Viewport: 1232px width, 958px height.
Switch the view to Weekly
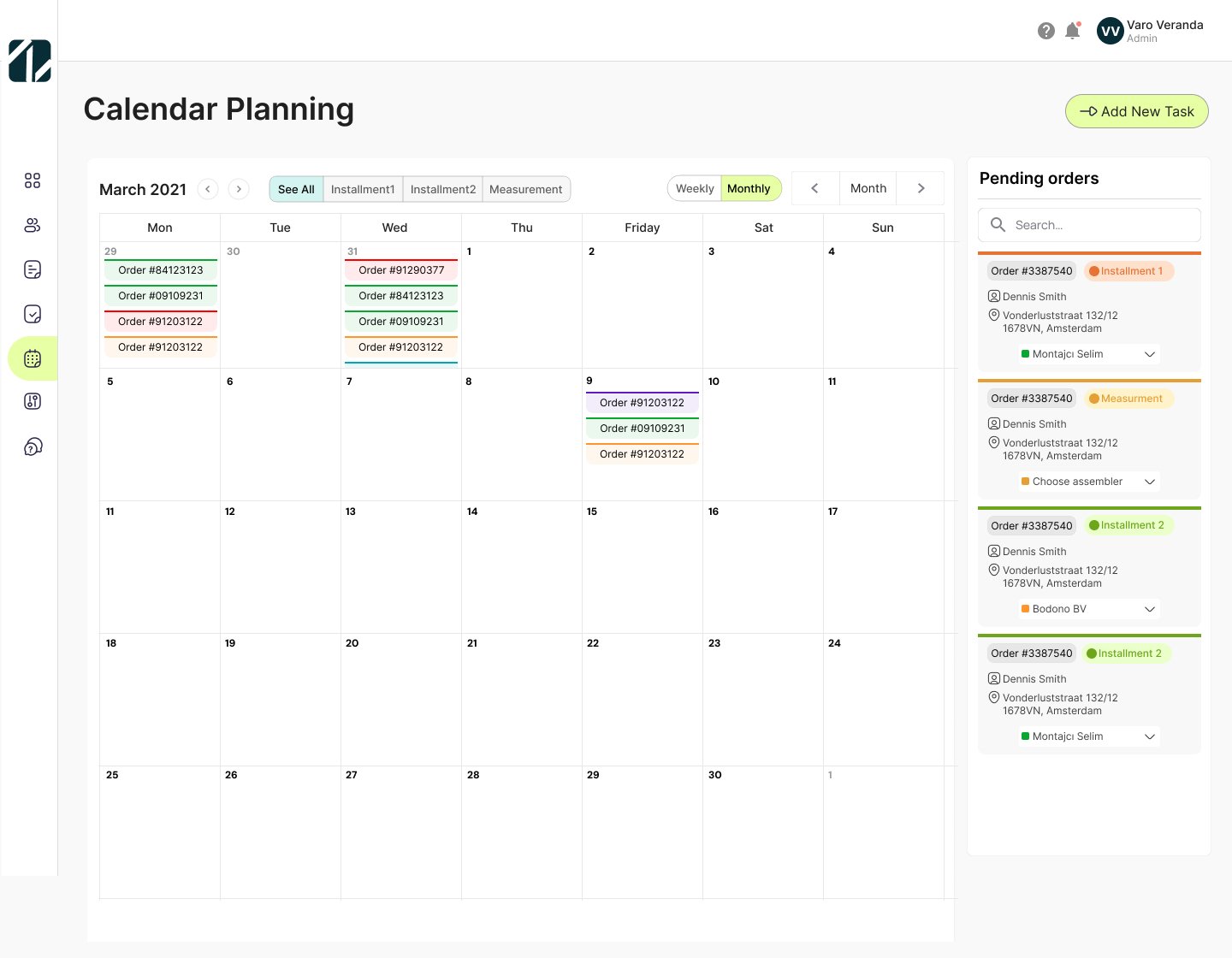pyautogui.click(x=694, y=189)
